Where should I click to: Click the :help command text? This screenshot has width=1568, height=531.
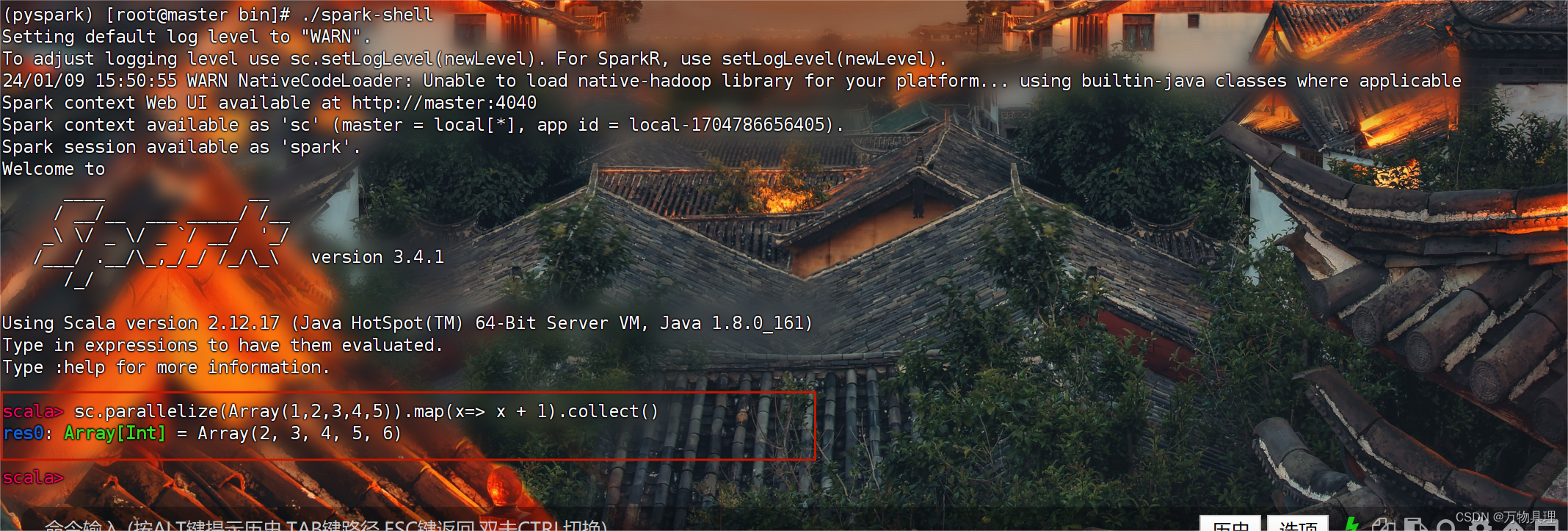[x=79, y=367]
